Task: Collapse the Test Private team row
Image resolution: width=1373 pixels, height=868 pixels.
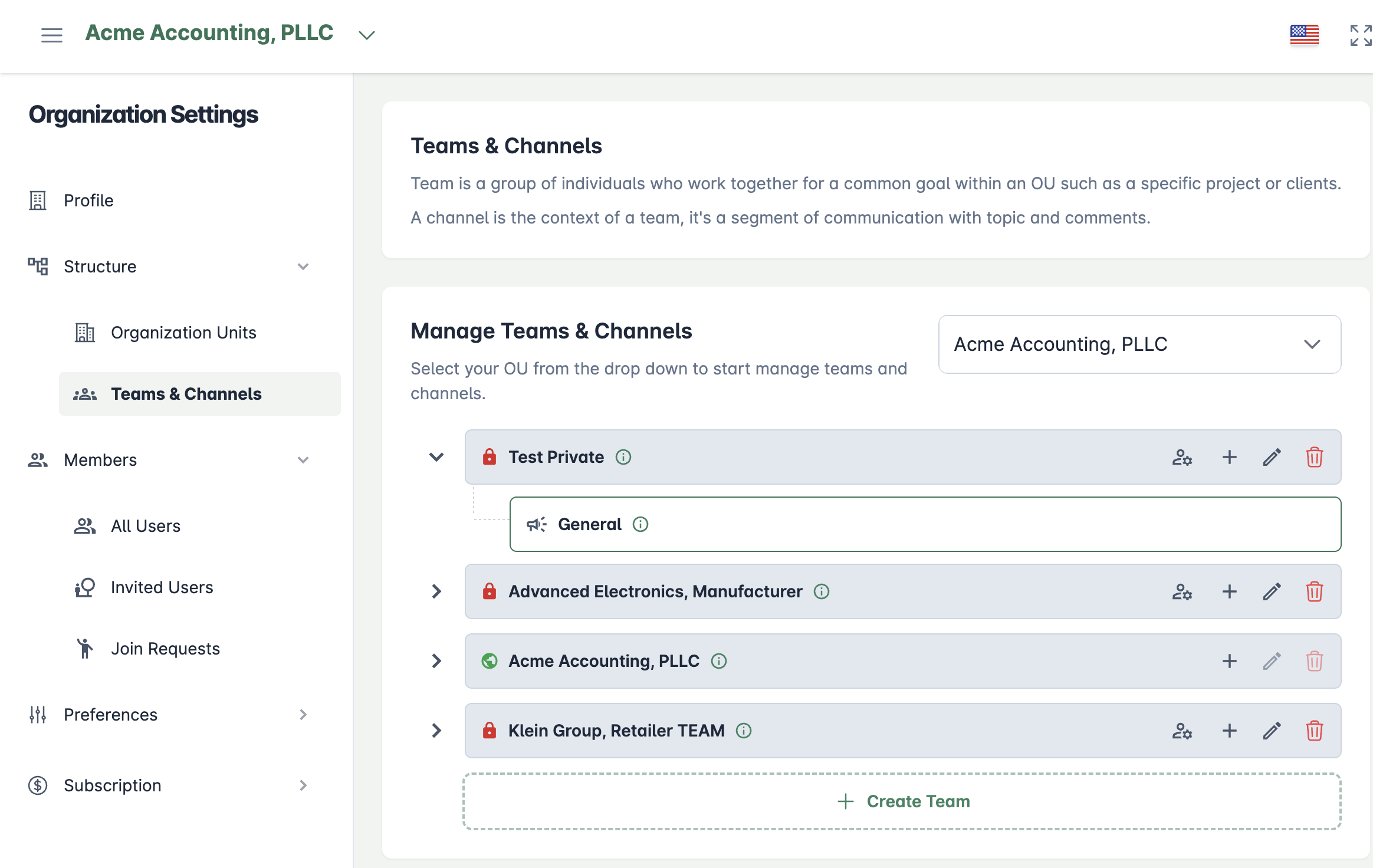Action: tap(436, 457)
